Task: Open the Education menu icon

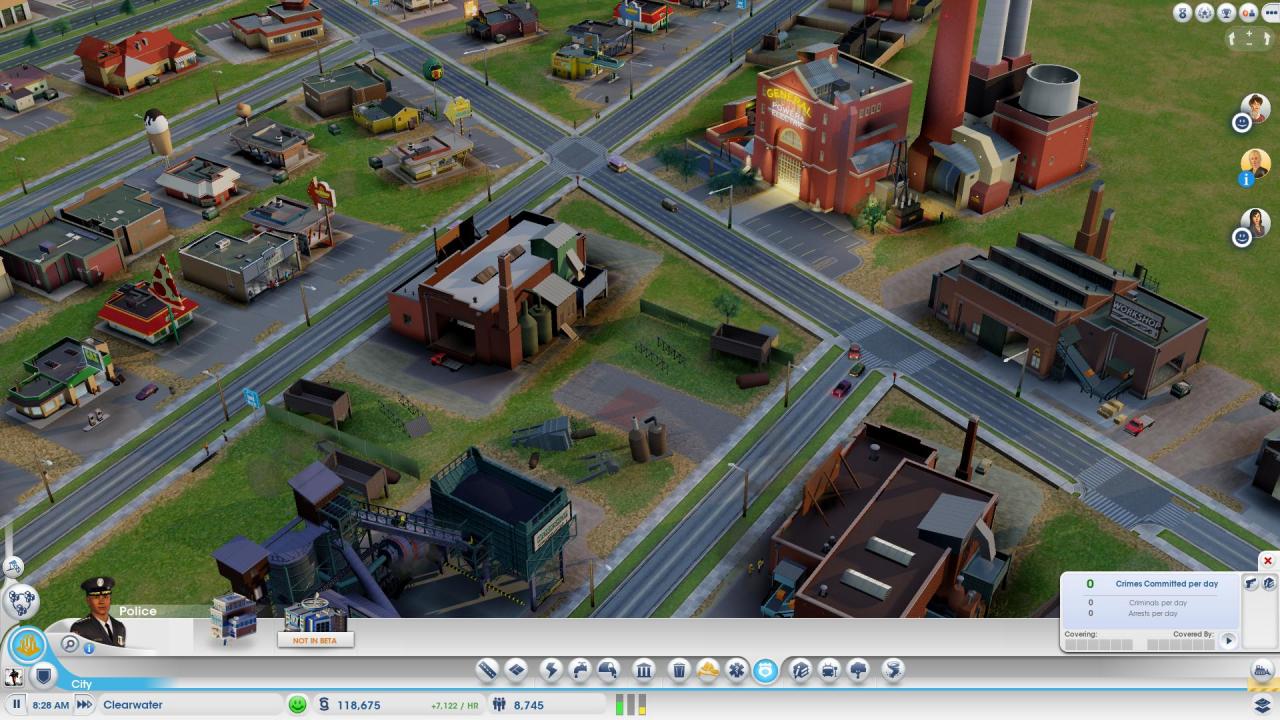Action: click(800, 670)
